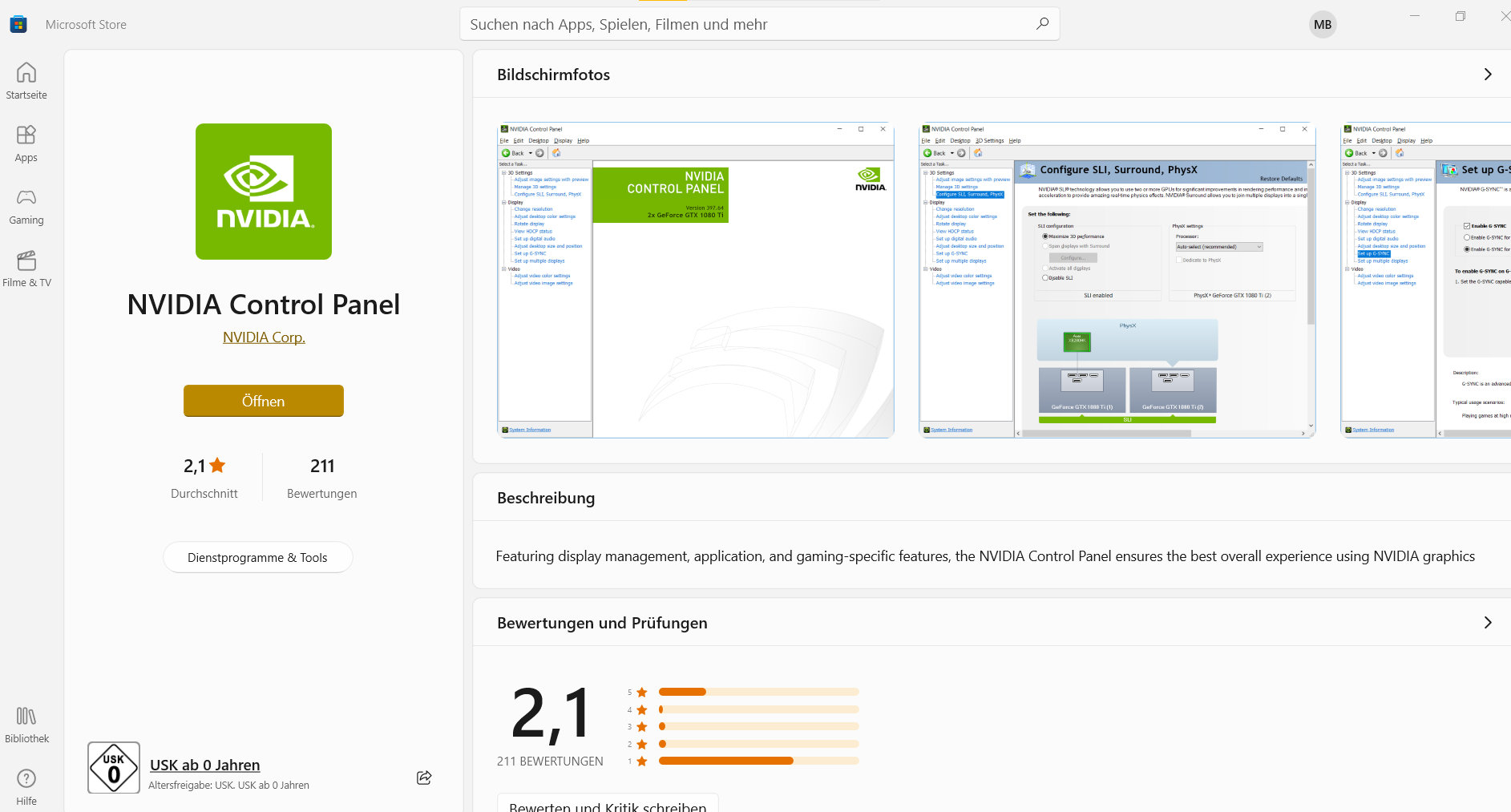Open the MB account profile avatar
Image resolution: width=1511 pixels, height=812 pixels.
tap(1323, 25)
